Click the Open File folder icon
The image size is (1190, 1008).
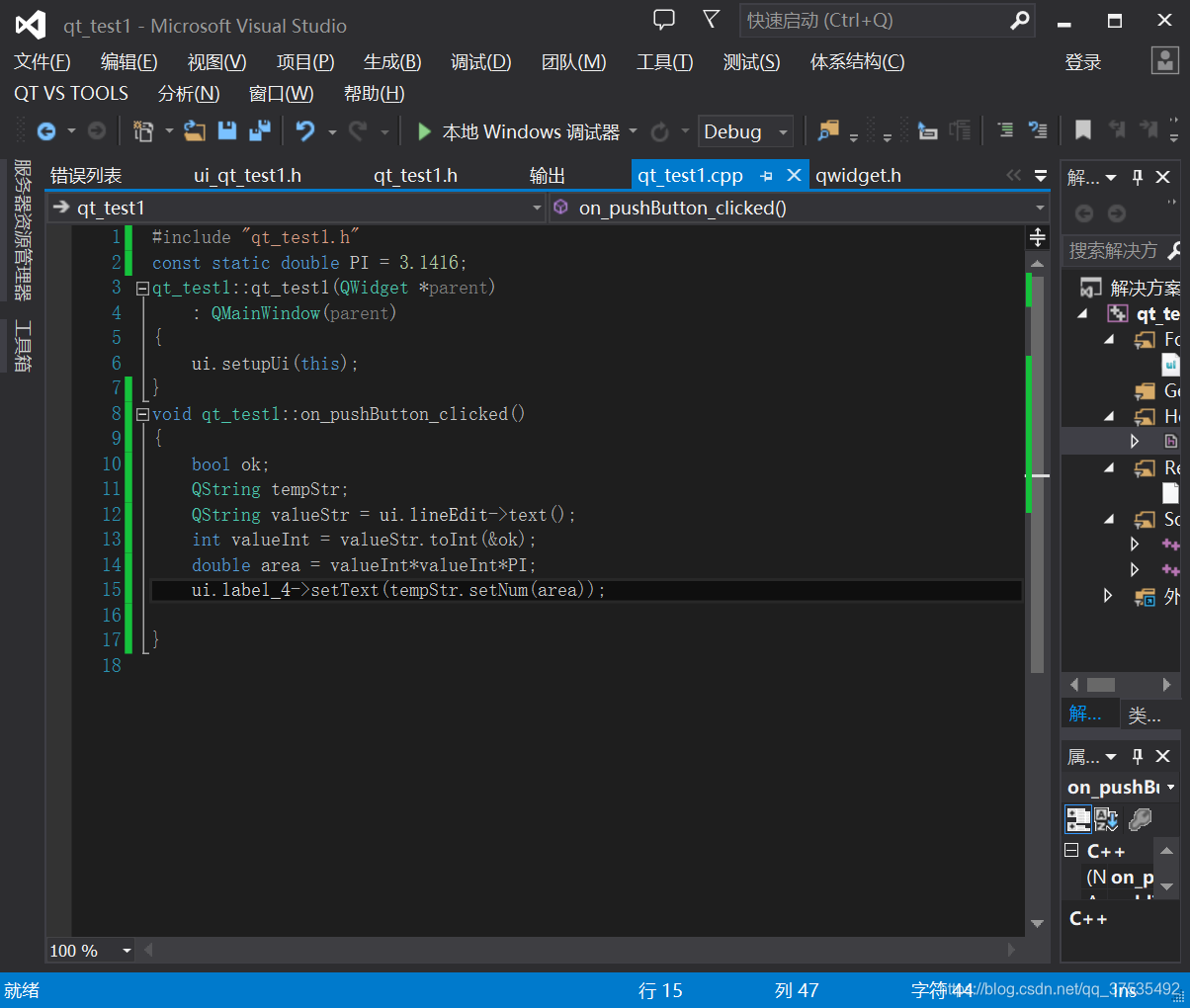[195, 130]
